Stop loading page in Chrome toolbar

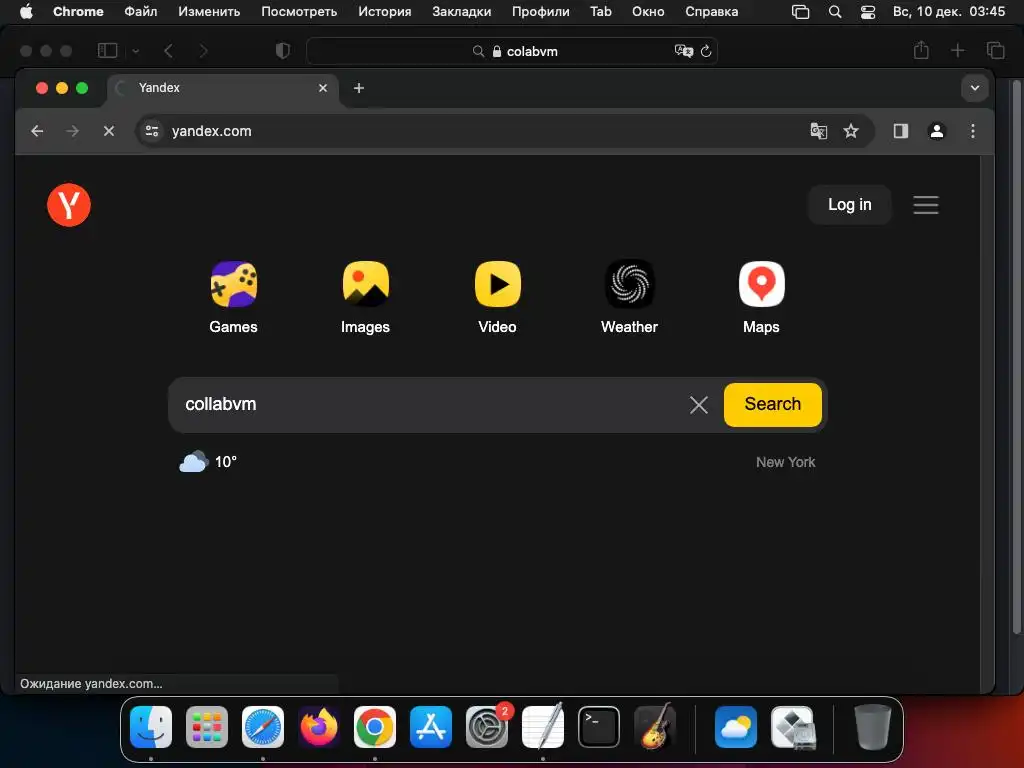(109, 131)
